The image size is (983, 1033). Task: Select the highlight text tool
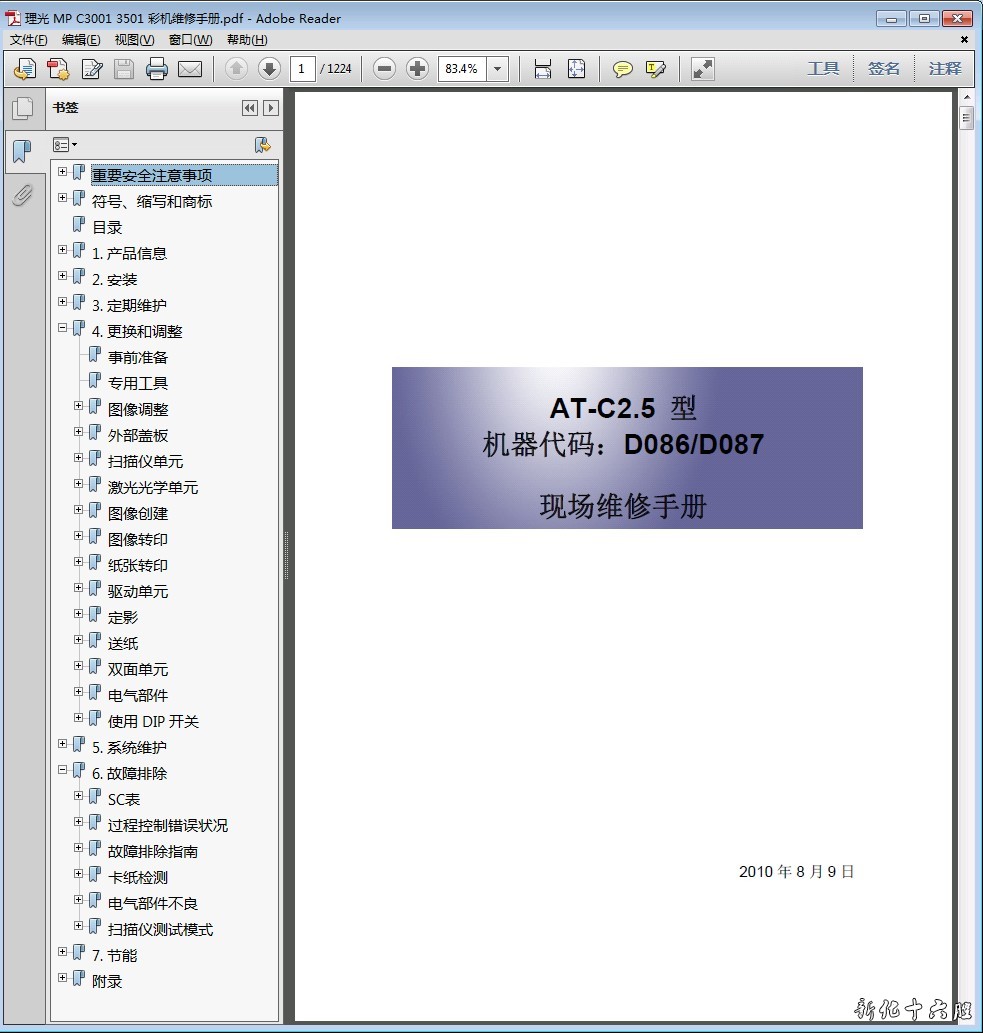click(x=656, y=69)
